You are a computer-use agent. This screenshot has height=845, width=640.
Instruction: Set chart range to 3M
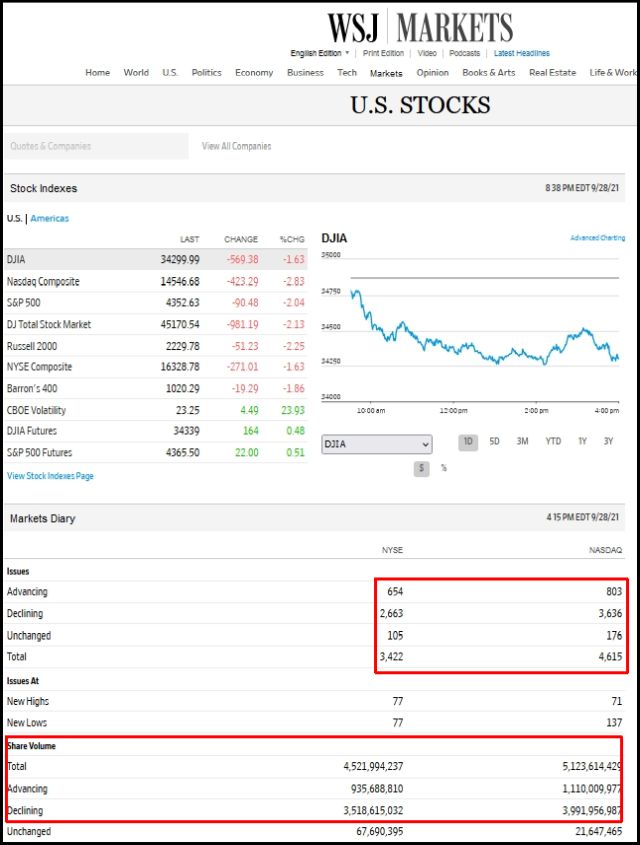coord(522,442)
